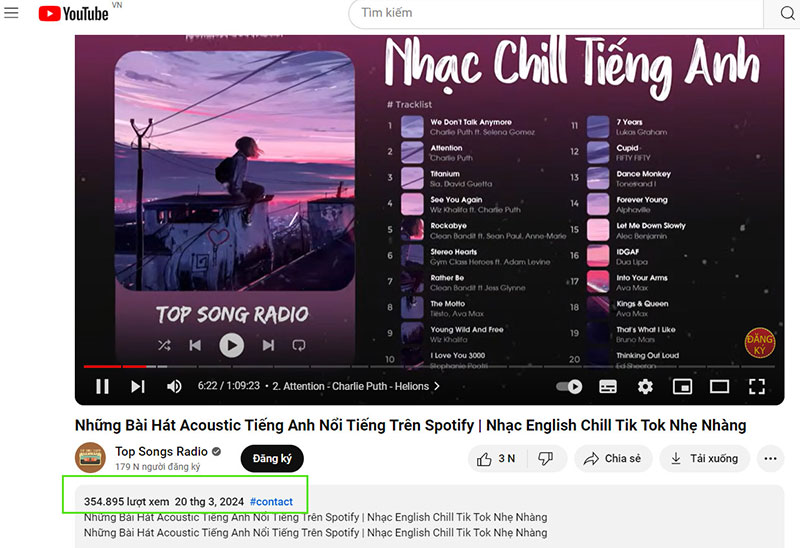Enable miniplayer mode

tap(682, 386)
